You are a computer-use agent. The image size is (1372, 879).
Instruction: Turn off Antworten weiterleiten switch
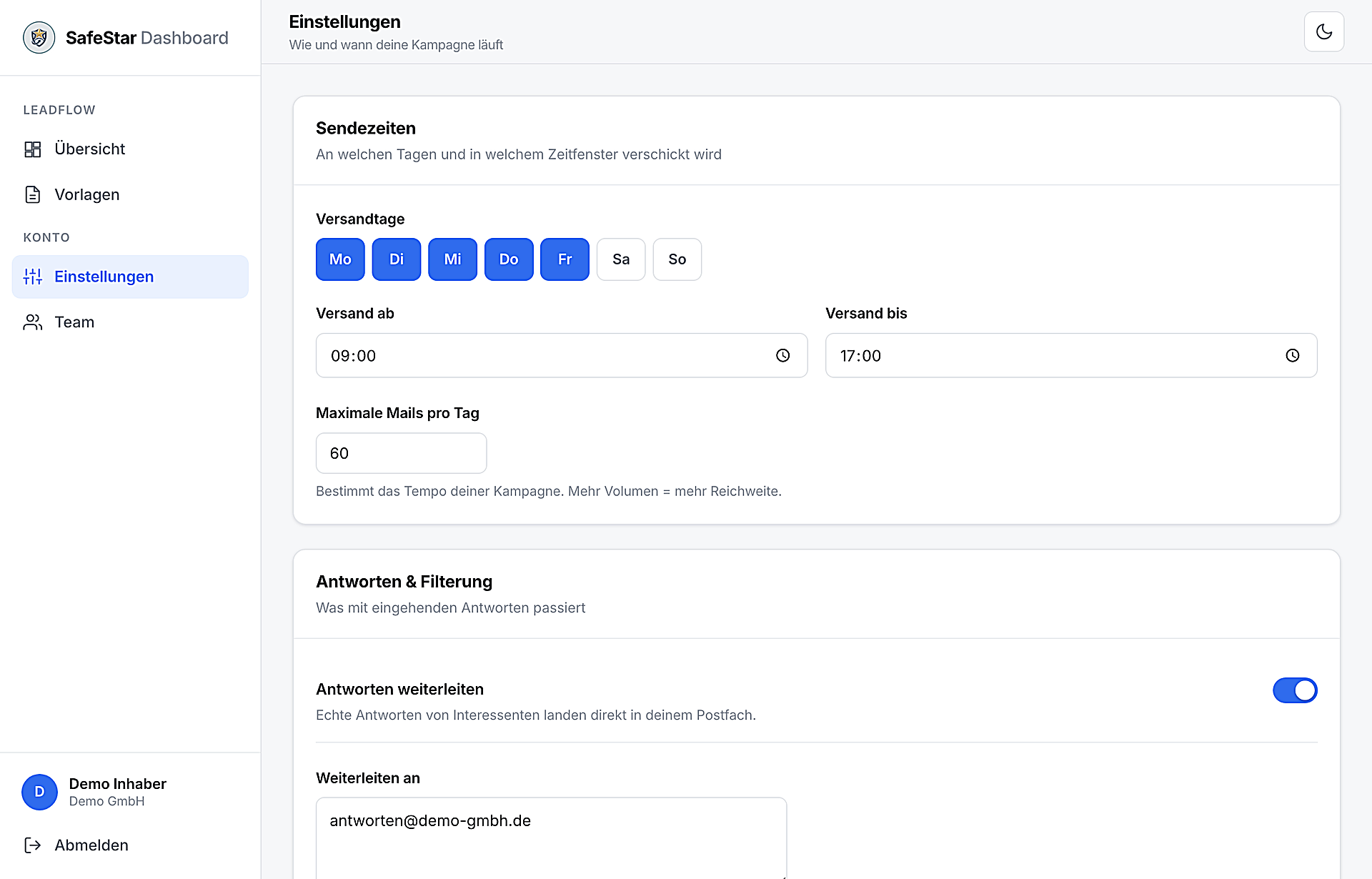(1295, 690)
